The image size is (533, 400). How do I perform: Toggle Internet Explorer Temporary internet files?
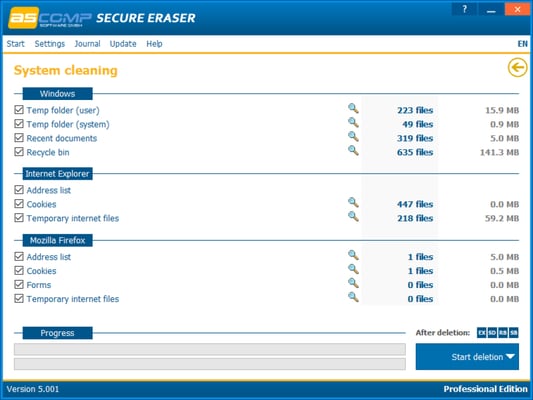click(19, 218)
